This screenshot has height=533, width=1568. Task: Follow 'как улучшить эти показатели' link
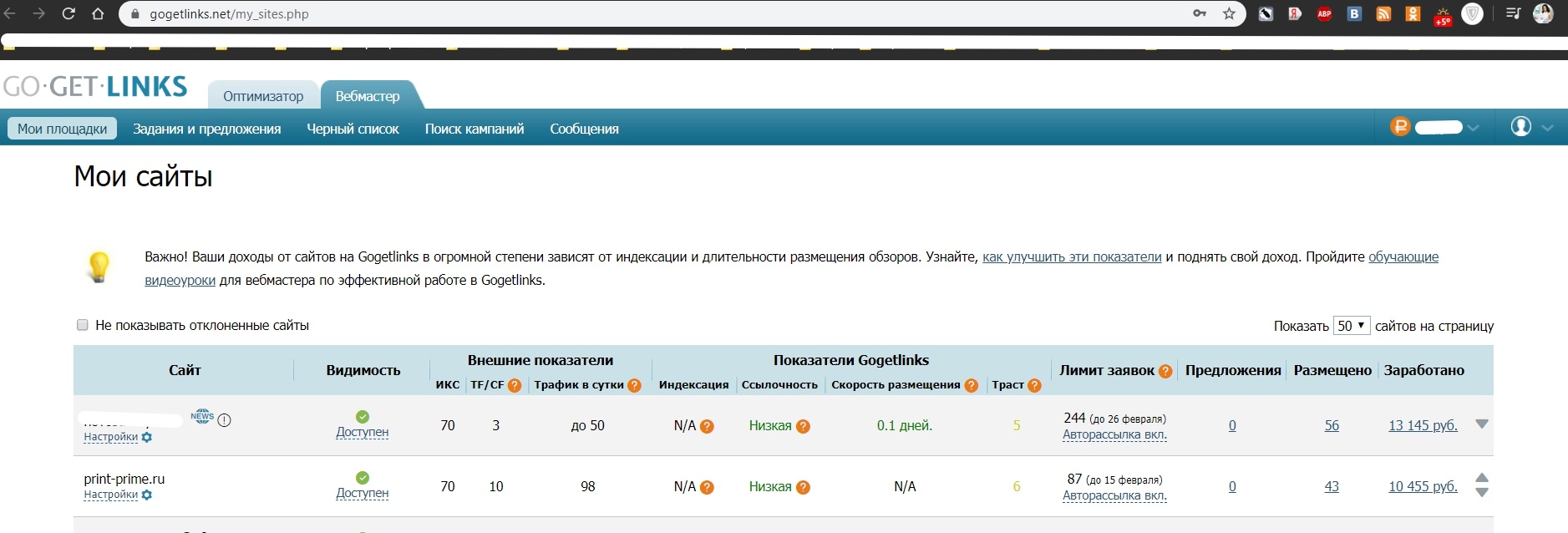[1072, 256]
